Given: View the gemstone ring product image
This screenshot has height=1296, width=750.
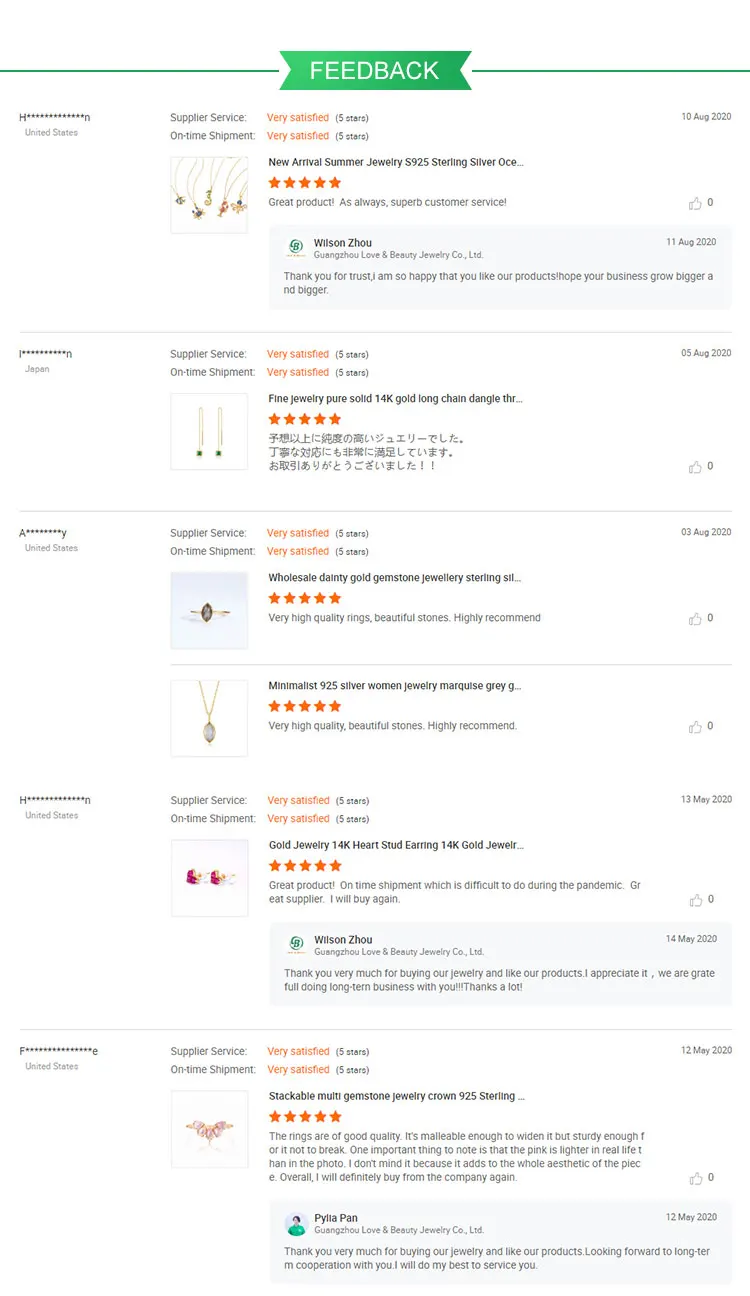Looking at the screenshot, I should point(209,610).
